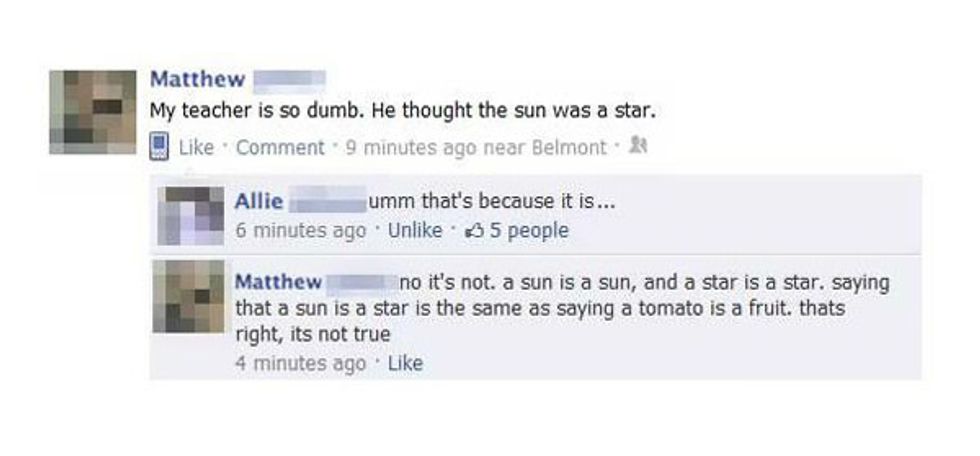Viewport: 980px width, 456px height.
Task: Open Allie's profile name link
Action: (x=259, y=202)
